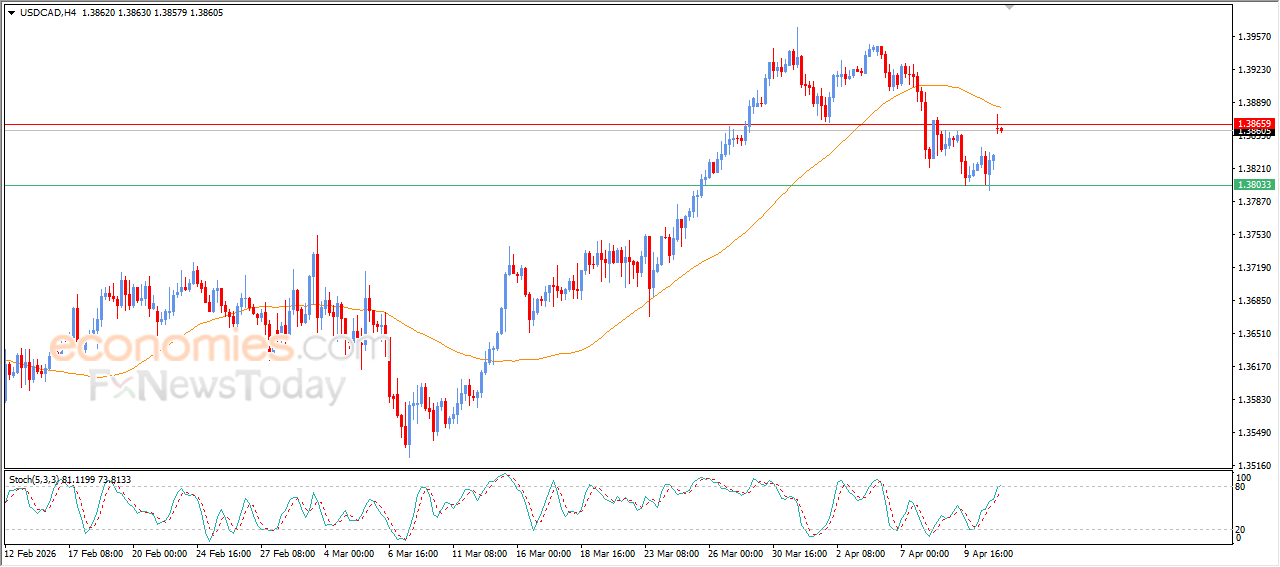The image size is (1280, 567).
Task: Click the gray chart shift triangle marker
Action: pyautogui.click(x=1010, y=6)
